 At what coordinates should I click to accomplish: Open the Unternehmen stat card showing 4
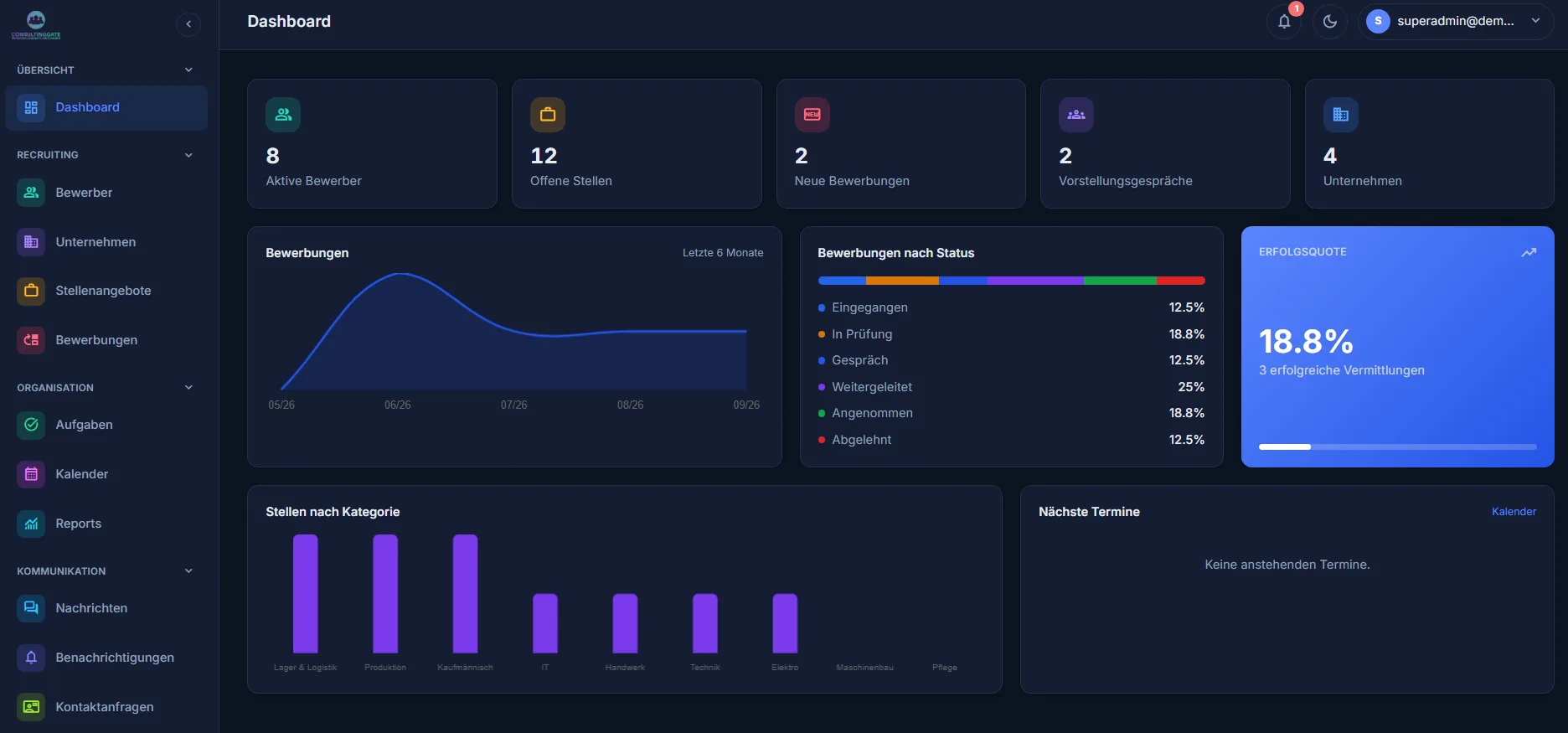1430,143
